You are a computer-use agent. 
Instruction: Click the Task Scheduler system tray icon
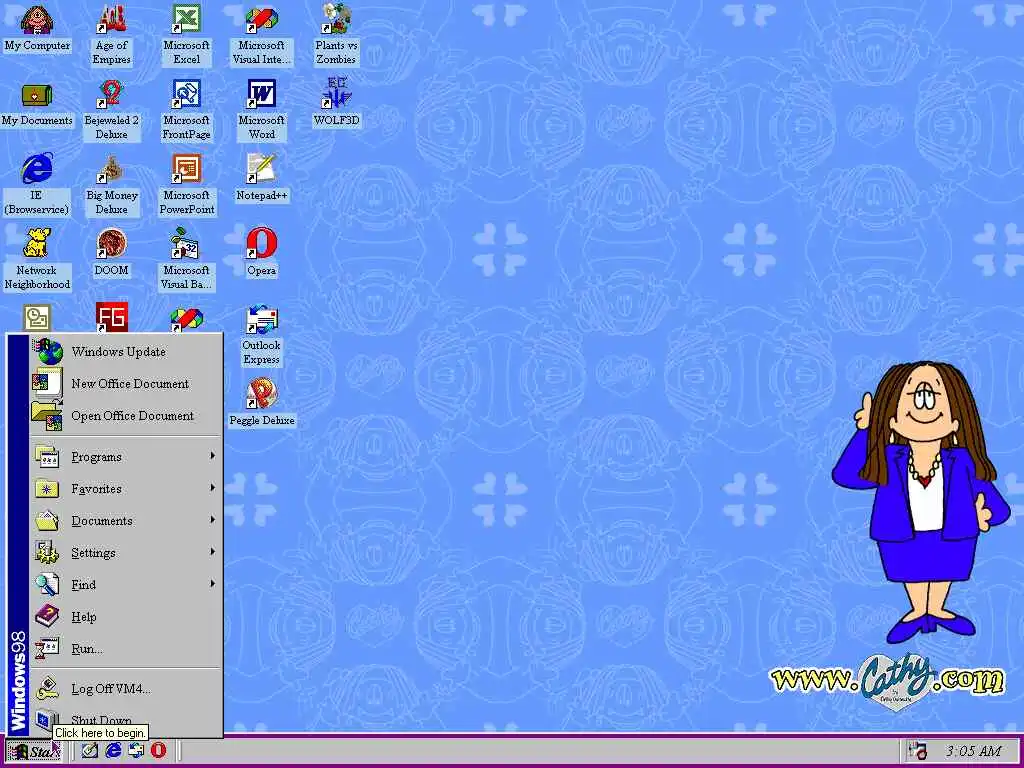point(918,751)
